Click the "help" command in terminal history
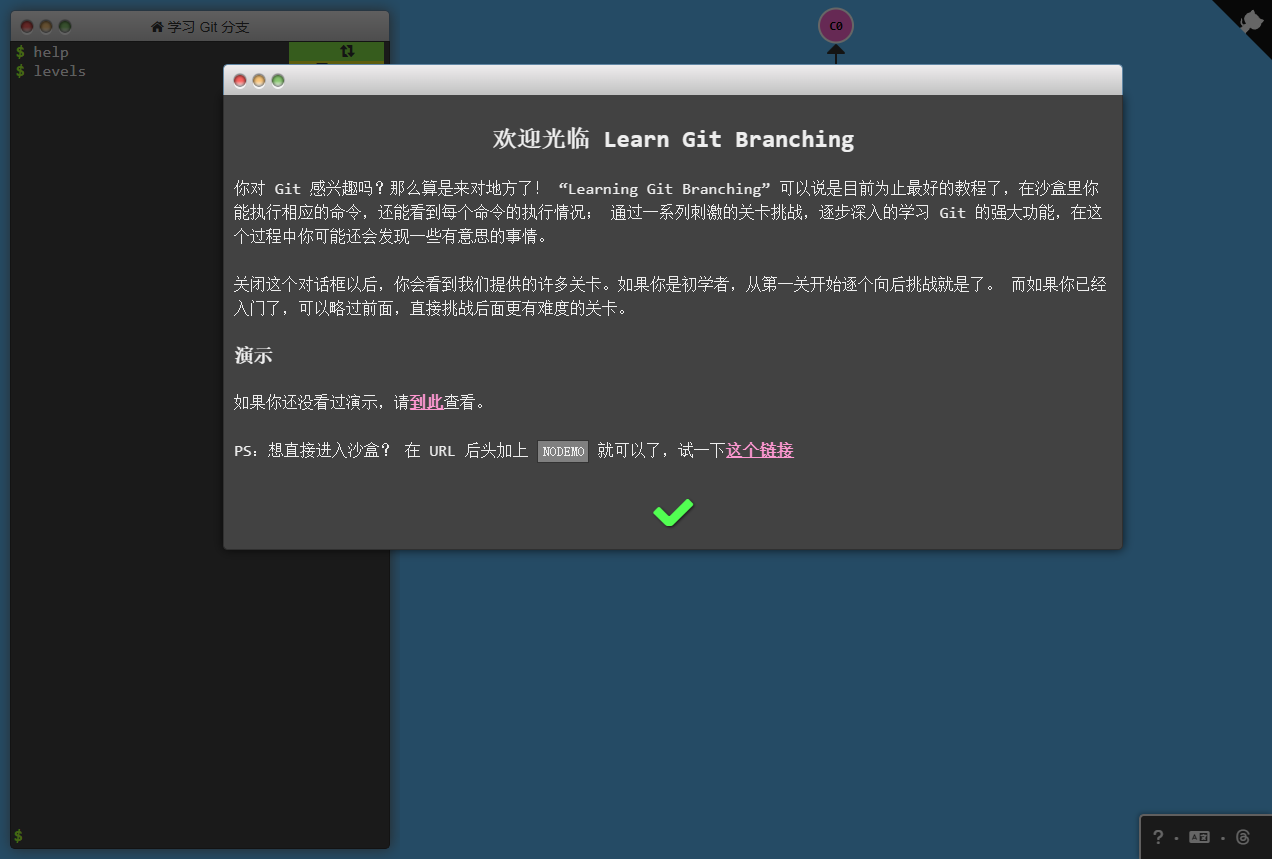The height and width of the screenshot is (859, 1272). click(51, 52)
